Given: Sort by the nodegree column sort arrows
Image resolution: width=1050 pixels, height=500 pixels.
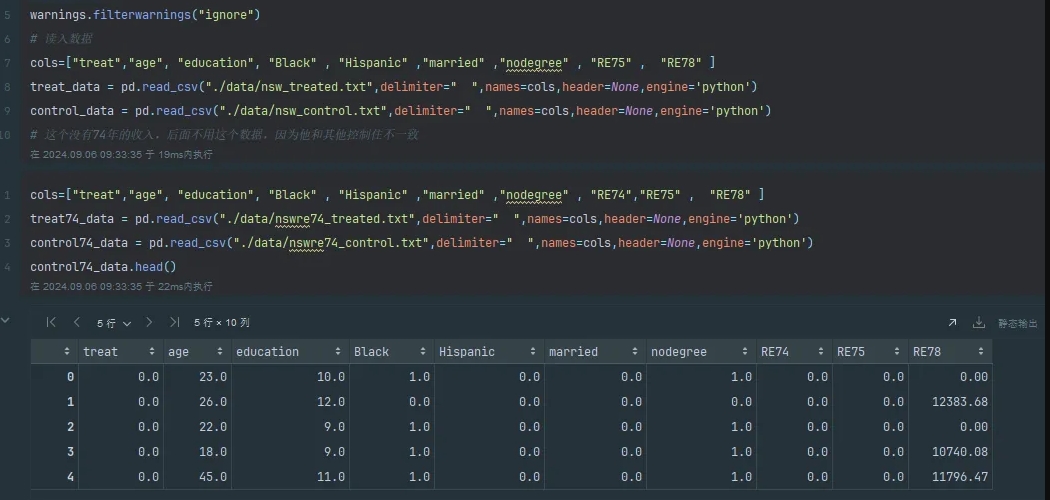Looking at the screenshot, I should pyautogui.click(x=745, y=351).
